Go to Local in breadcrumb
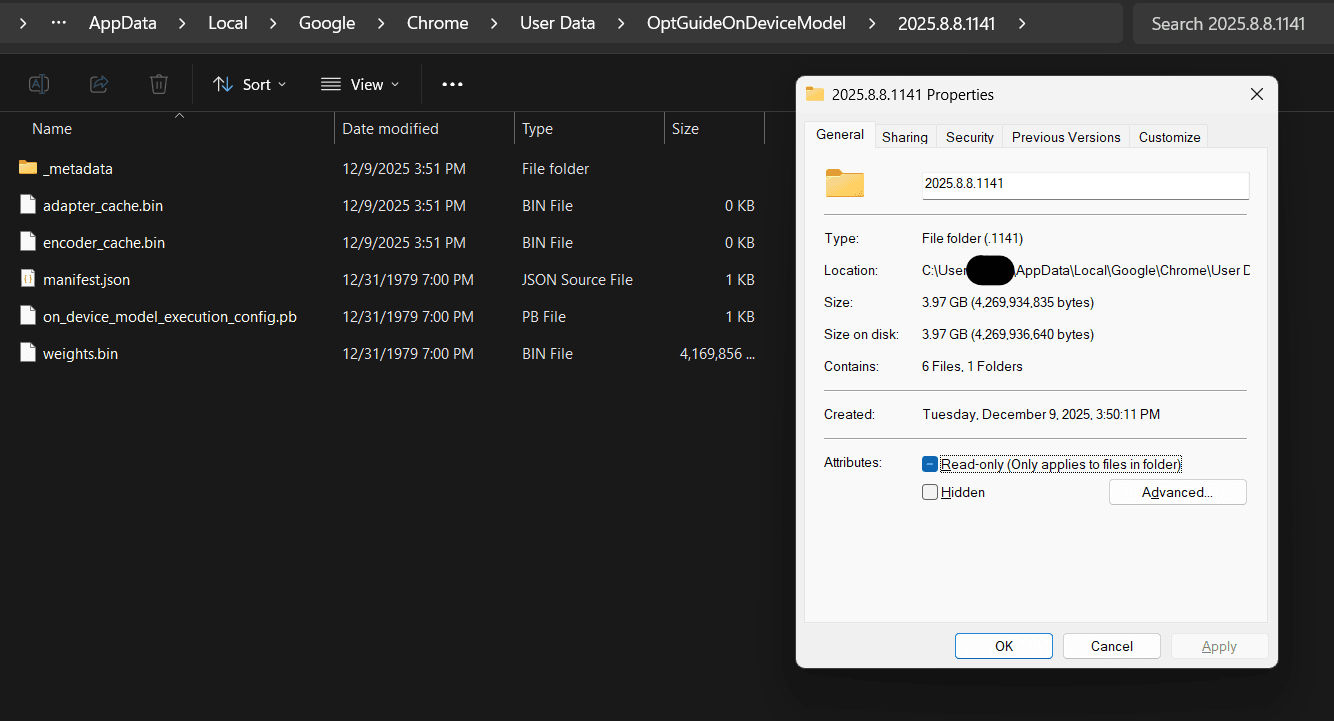The image size is (1334, 721). point(228,23)
